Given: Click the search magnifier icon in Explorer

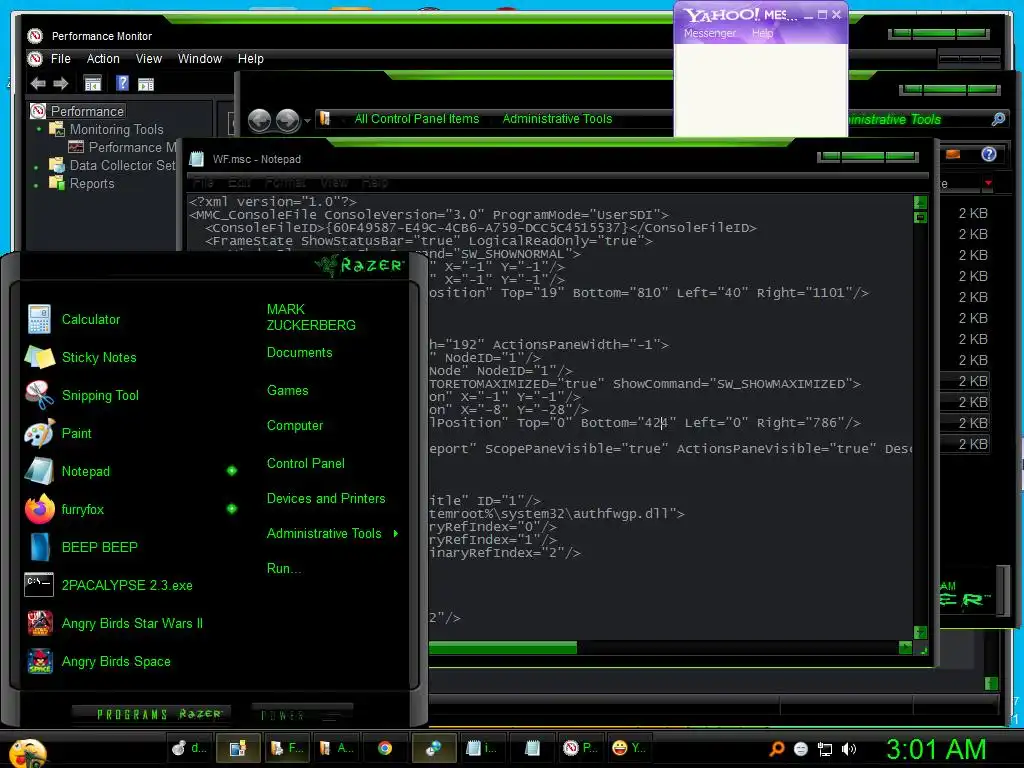Looking at the screenshot, I should (998, 119).
